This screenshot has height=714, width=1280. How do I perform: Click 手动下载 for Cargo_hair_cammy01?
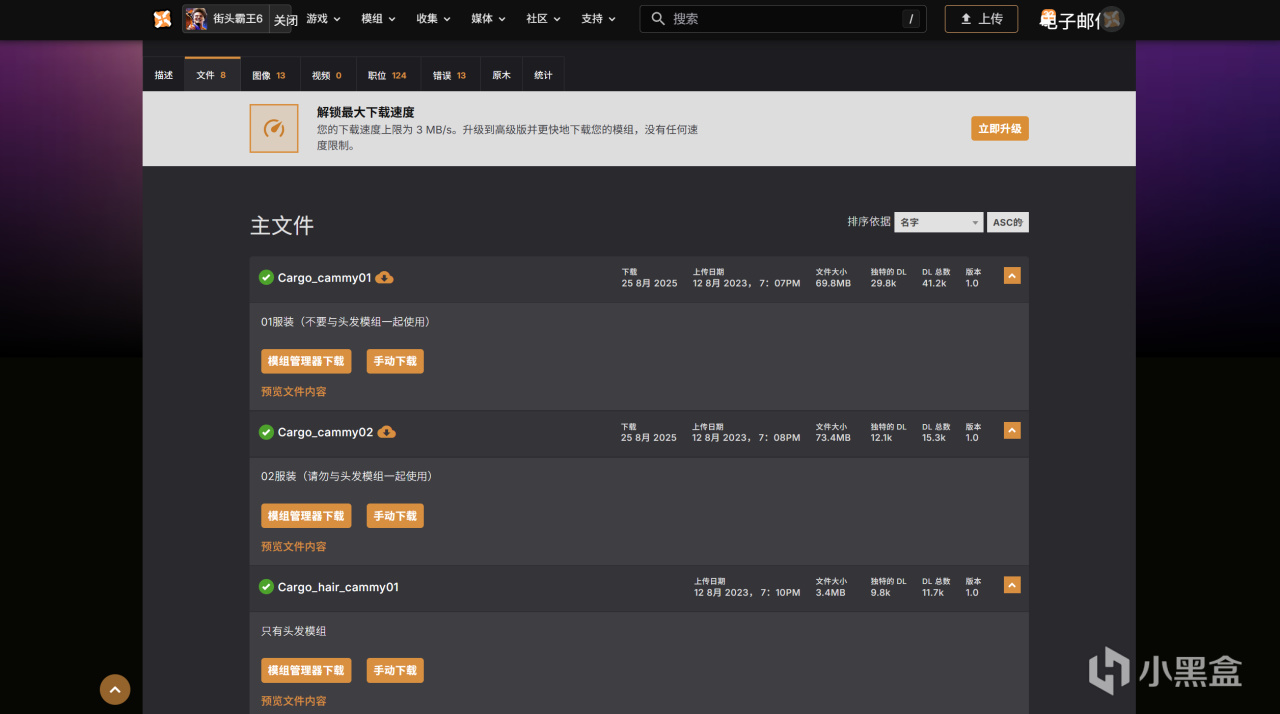pos(395,670)
